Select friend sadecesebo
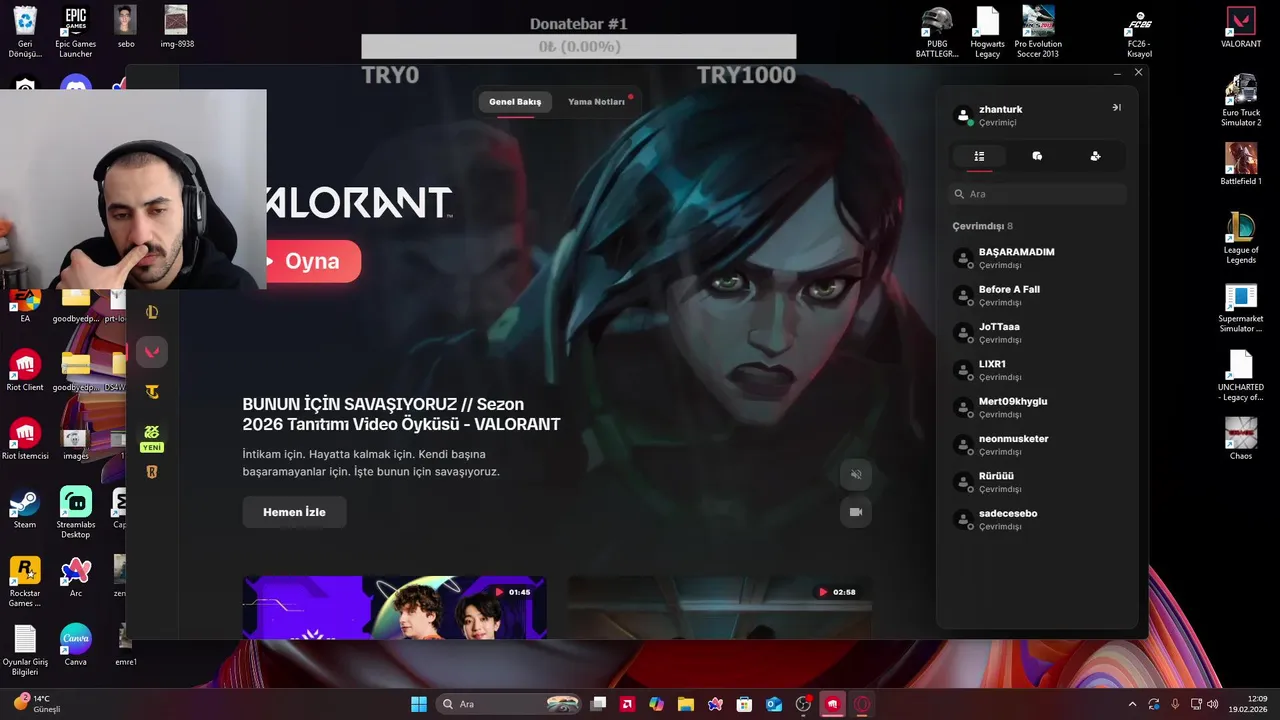The image size is (1280, 720). (1038, 519)
